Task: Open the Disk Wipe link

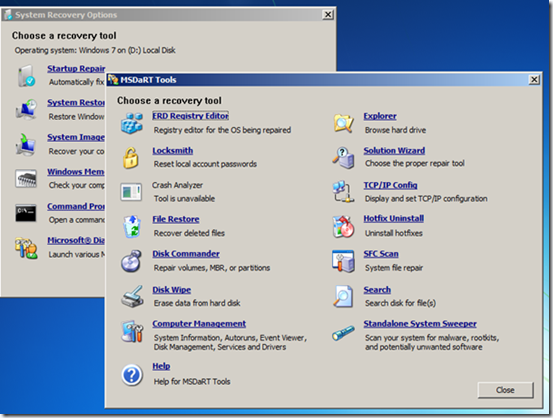Action: (172, 290)
